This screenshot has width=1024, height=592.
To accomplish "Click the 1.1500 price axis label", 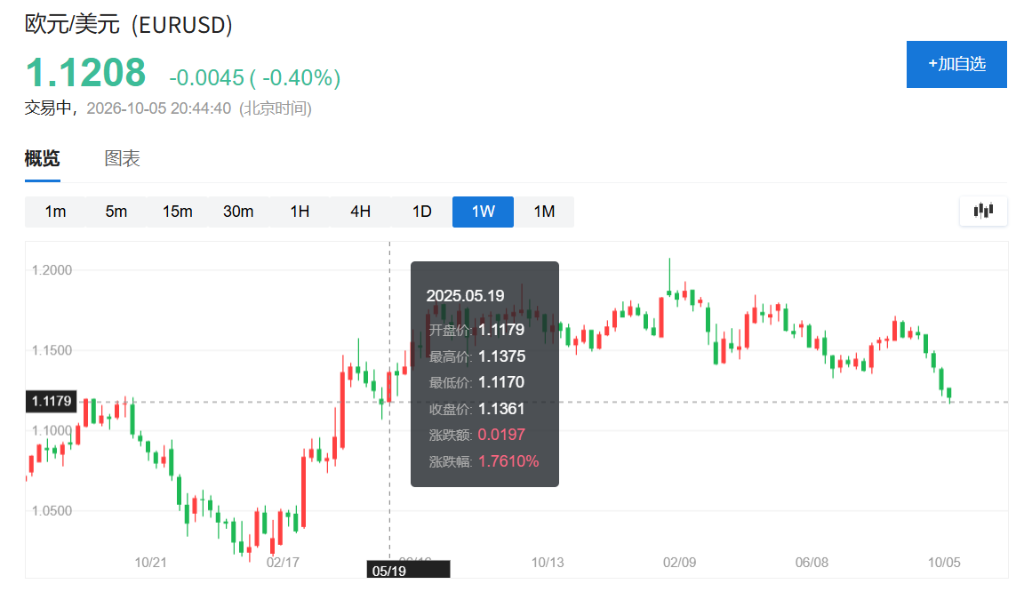I will coord(52,351).
